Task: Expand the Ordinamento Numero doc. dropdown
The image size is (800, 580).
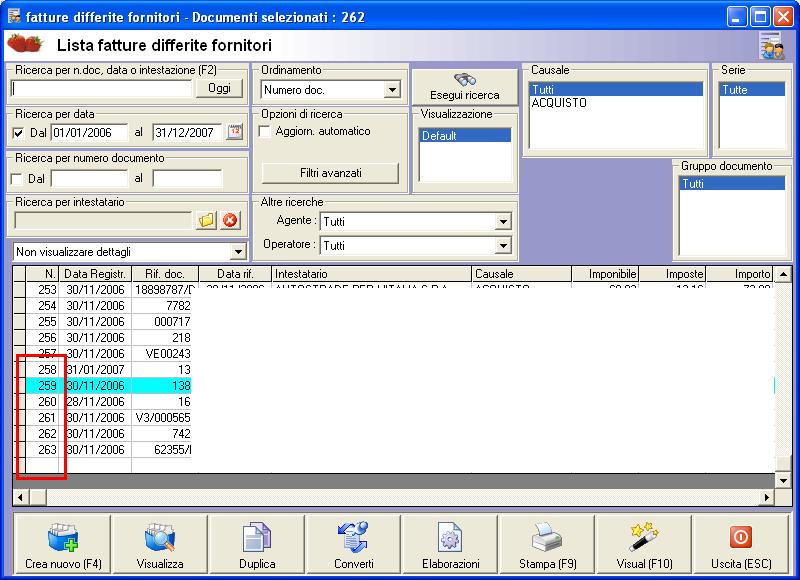Action: (x=392, y=90)
